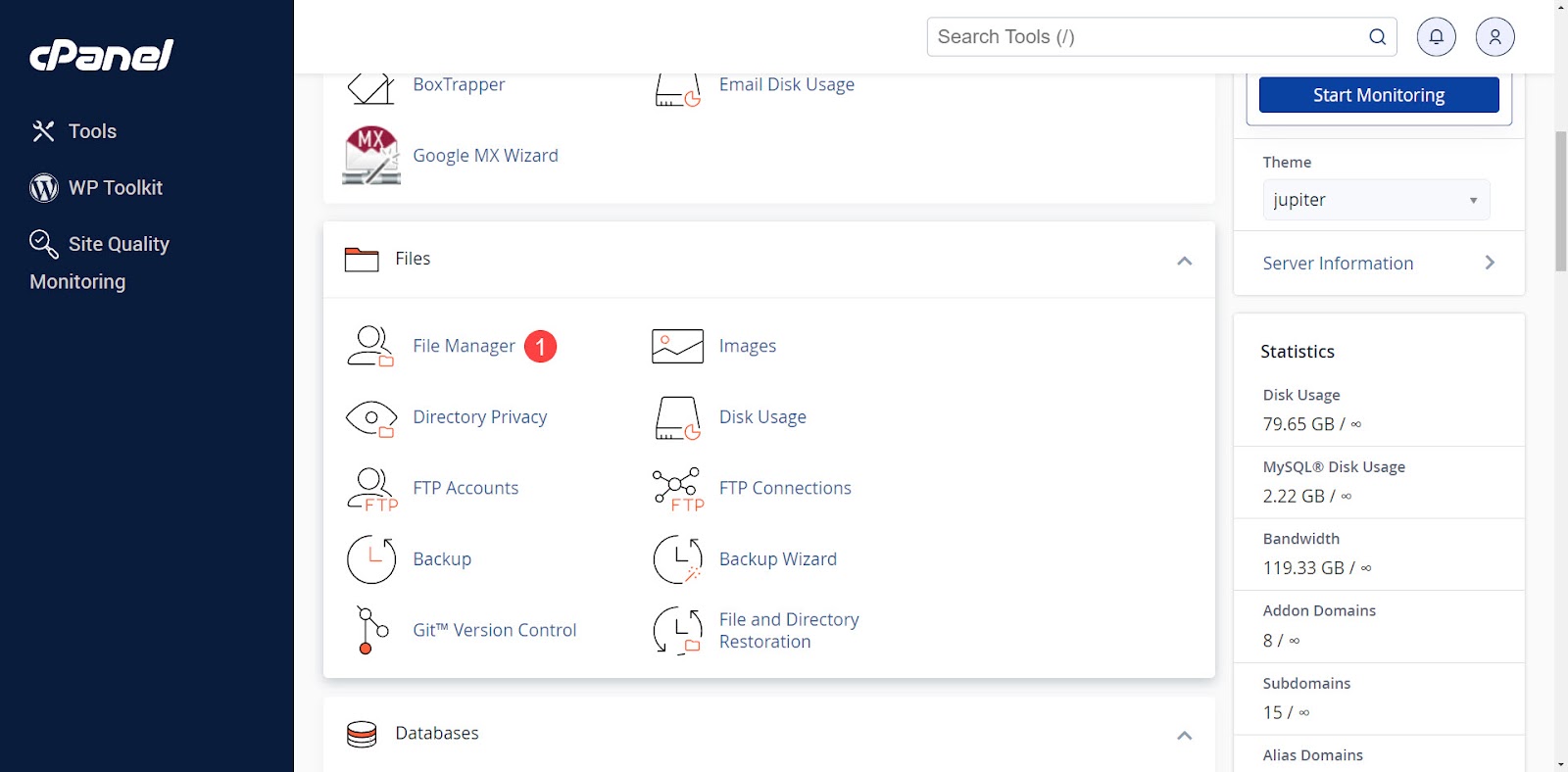Open Site Quality Monitoring menu item
This screenshot has width=1568, height=772.
pyautogui.click(x=99, y=263)
